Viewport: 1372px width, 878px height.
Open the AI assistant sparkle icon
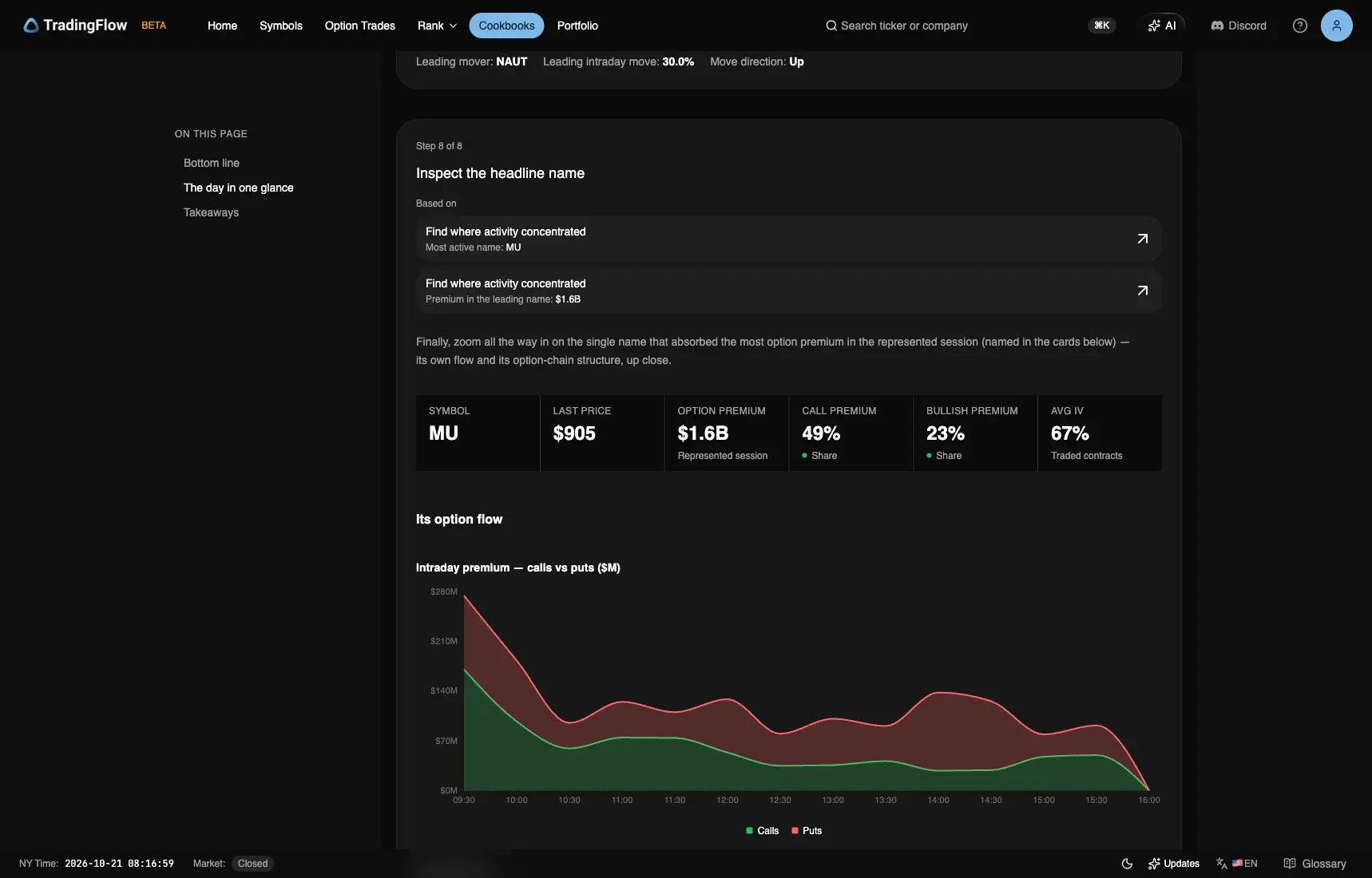tap(1154, 26)
